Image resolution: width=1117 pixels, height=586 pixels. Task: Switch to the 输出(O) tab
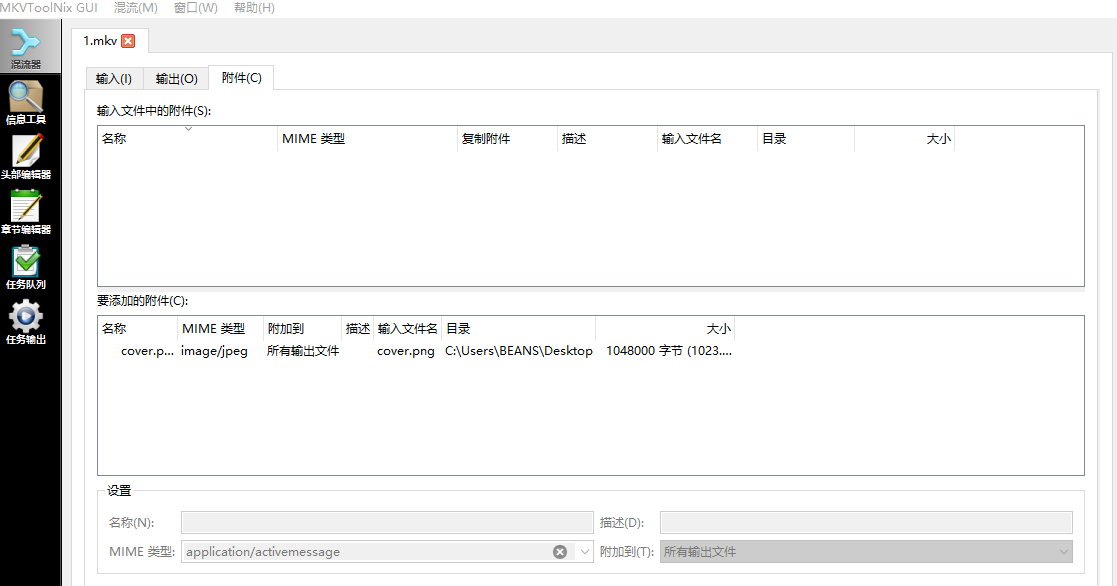pos(176,78)
